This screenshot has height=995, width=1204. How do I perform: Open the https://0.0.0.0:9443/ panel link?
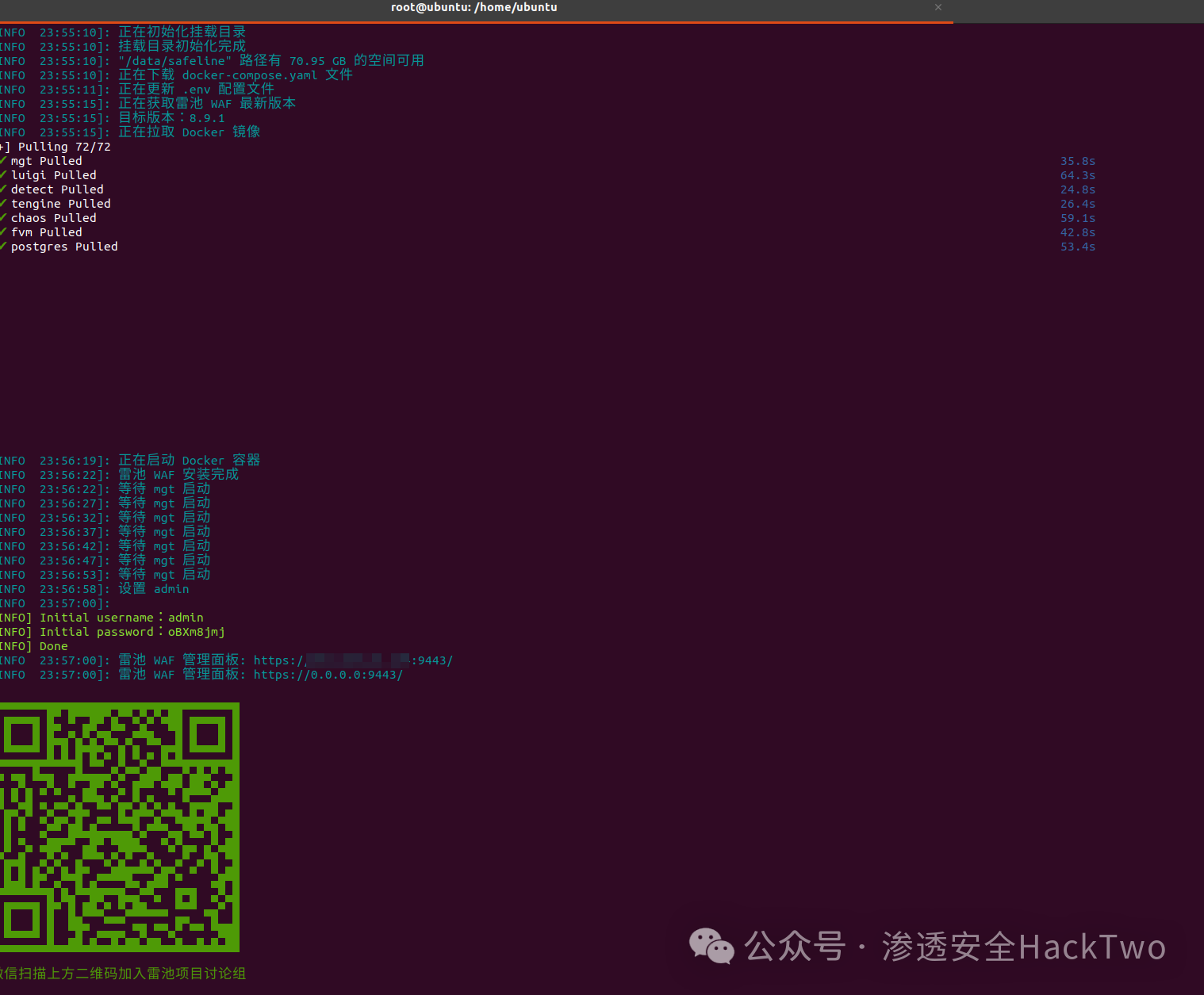[328, 675]
